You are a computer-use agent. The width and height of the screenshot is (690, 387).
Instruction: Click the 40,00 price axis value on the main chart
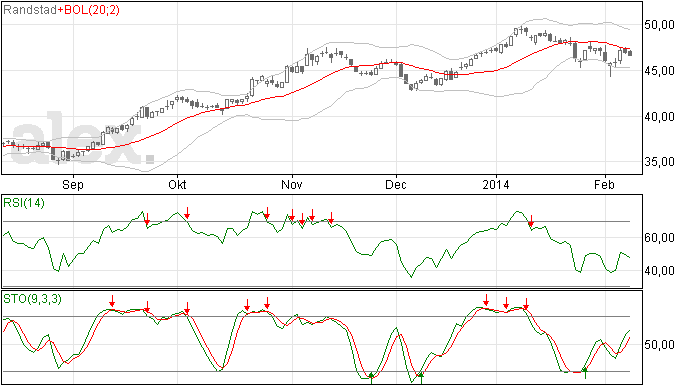659,117
